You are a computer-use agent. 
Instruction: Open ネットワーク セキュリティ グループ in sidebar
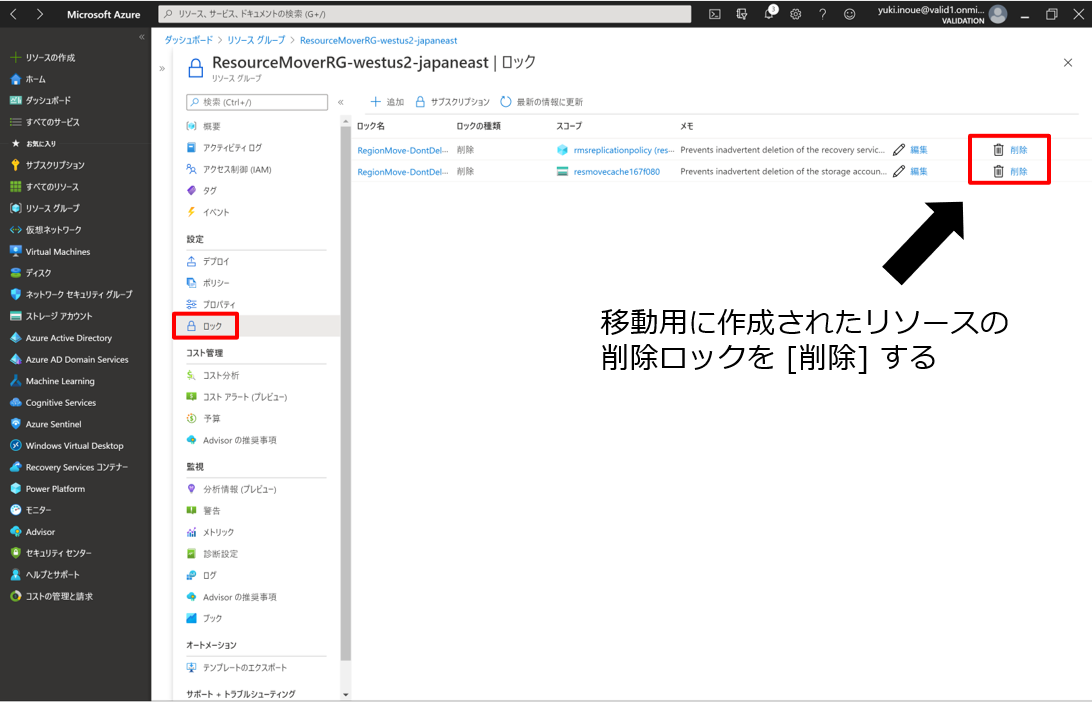(x=71, y=295)
